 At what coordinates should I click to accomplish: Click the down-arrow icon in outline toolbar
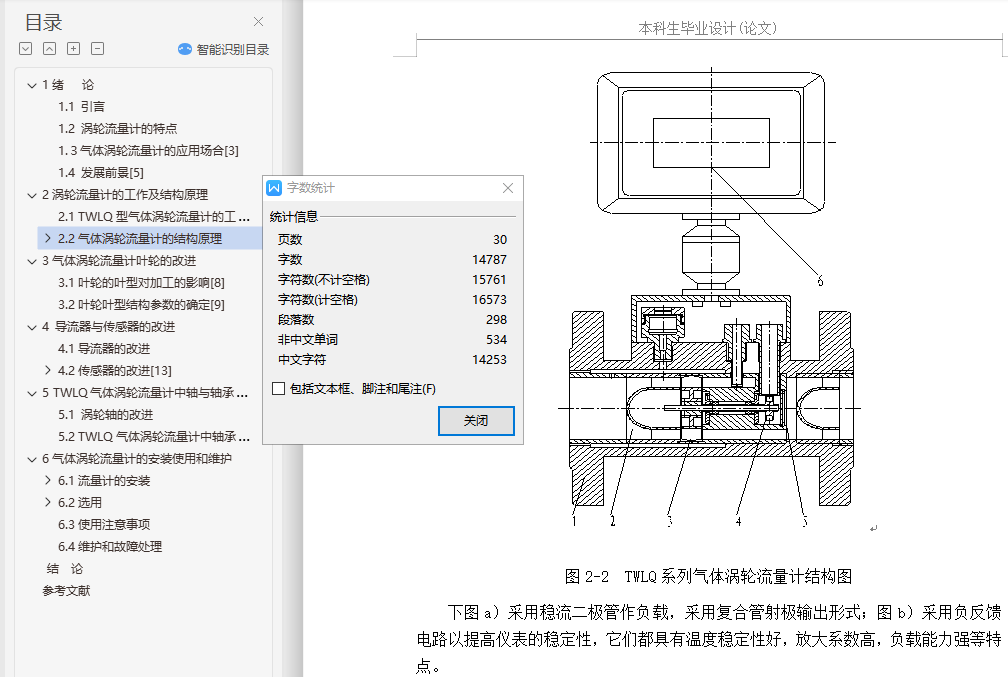(x=26, y=49)
